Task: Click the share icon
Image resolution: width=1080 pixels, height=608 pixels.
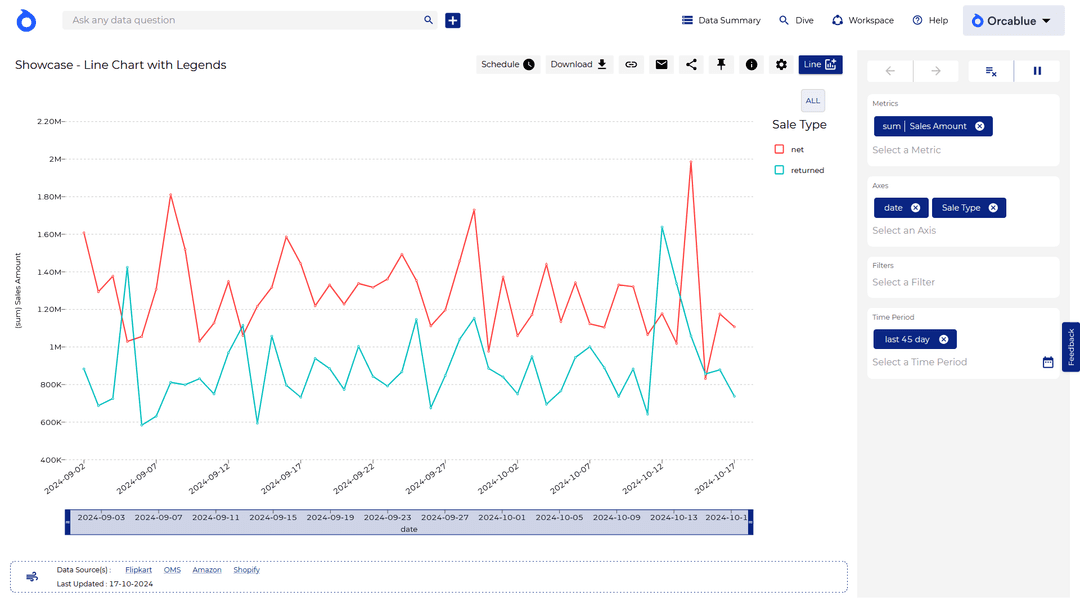Action: coord(691,65)
